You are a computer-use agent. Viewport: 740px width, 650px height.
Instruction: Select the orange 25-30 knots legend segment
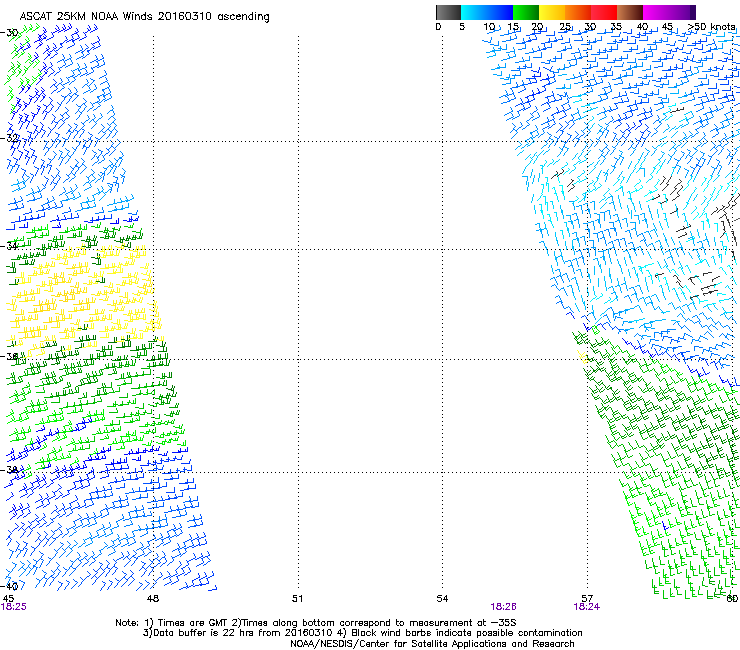[x=578, y=12]
